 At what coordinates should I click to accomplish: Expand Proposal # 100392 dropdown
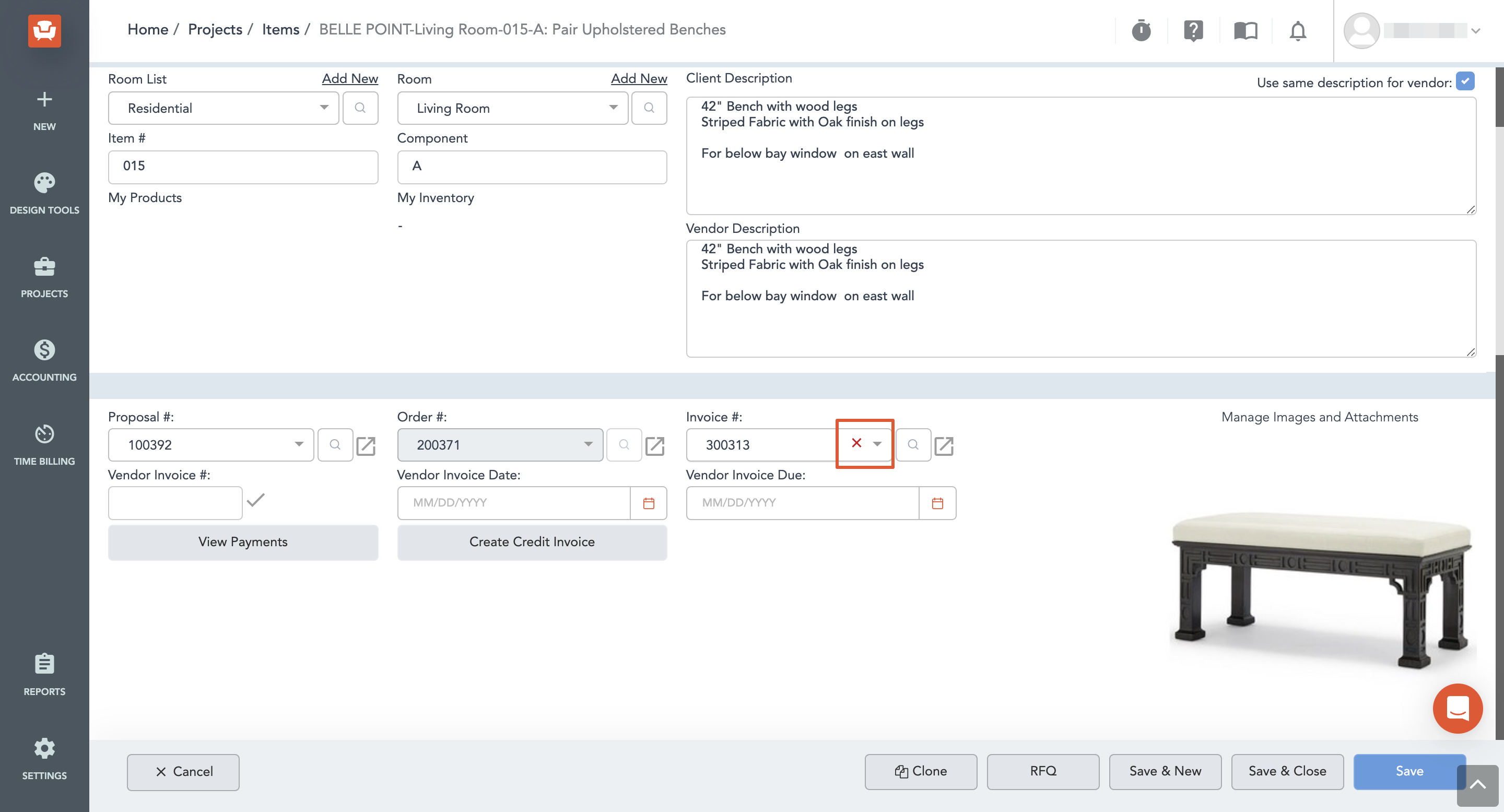point(211,445)
